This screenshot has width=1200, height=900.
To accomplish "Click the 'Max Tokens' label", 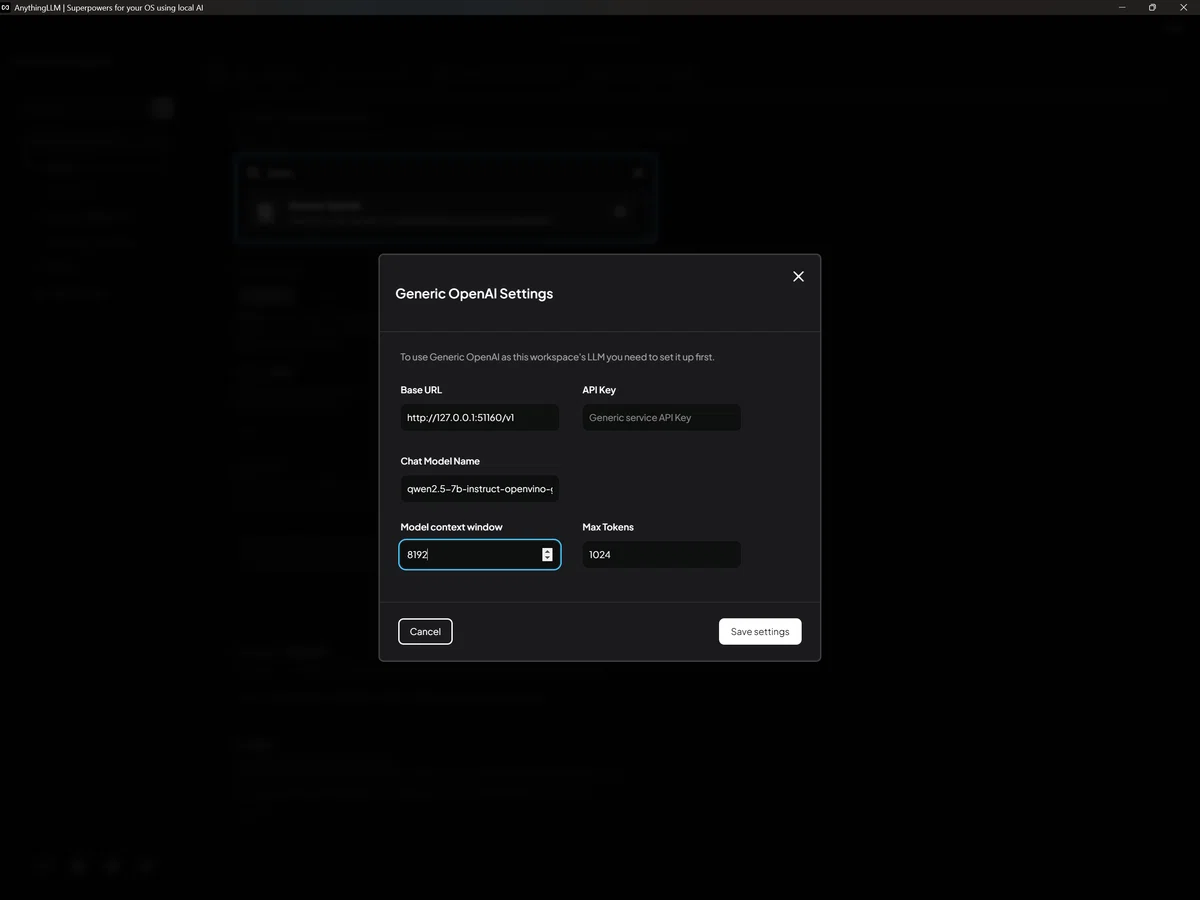I will pyautogui.click(x=608, y=527).
